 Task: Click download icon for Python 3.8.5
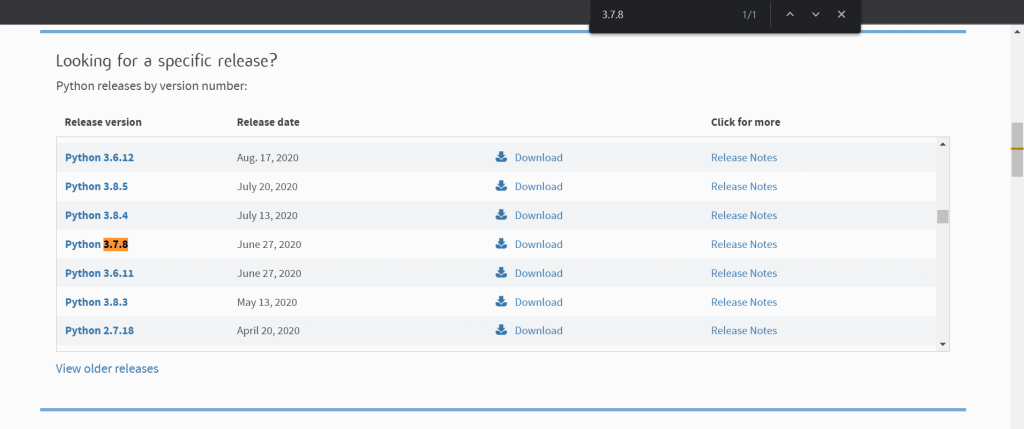501,185
